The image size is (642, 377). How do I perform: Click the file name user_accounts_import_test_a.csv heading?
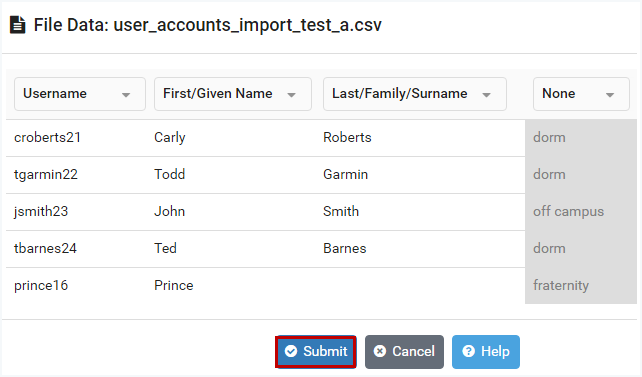pos(248,25)
